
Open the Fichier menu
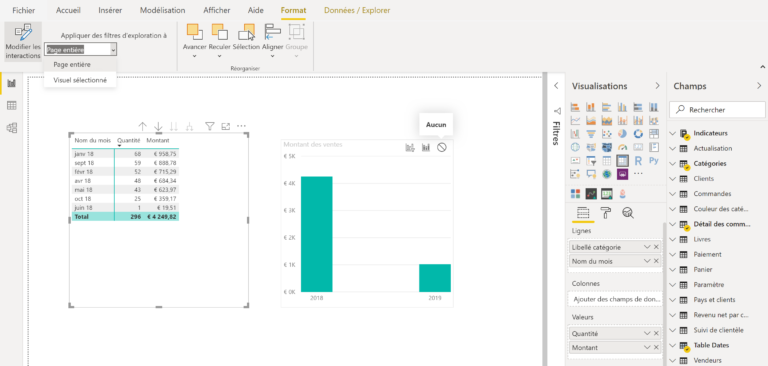tap(24, 10)
